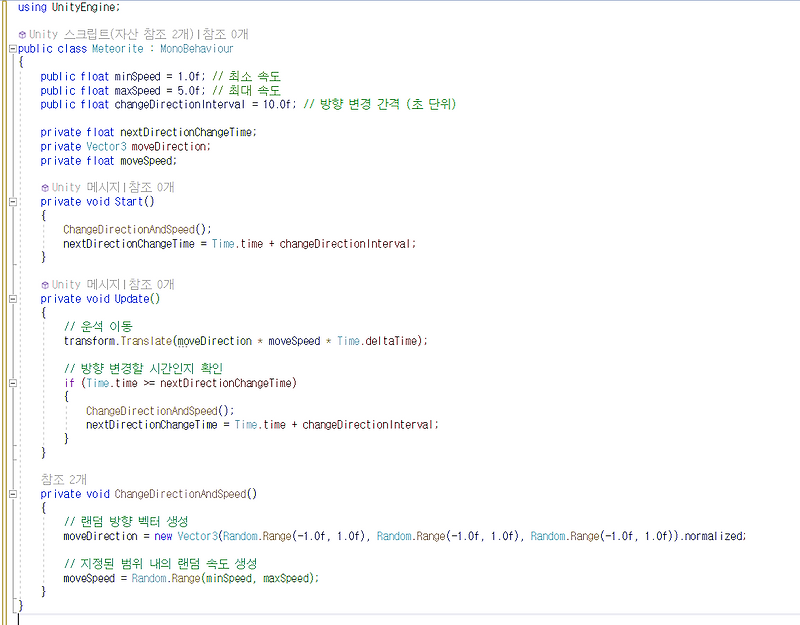
Task: Click Unity script icon above the class declaration
Action: 22,35
